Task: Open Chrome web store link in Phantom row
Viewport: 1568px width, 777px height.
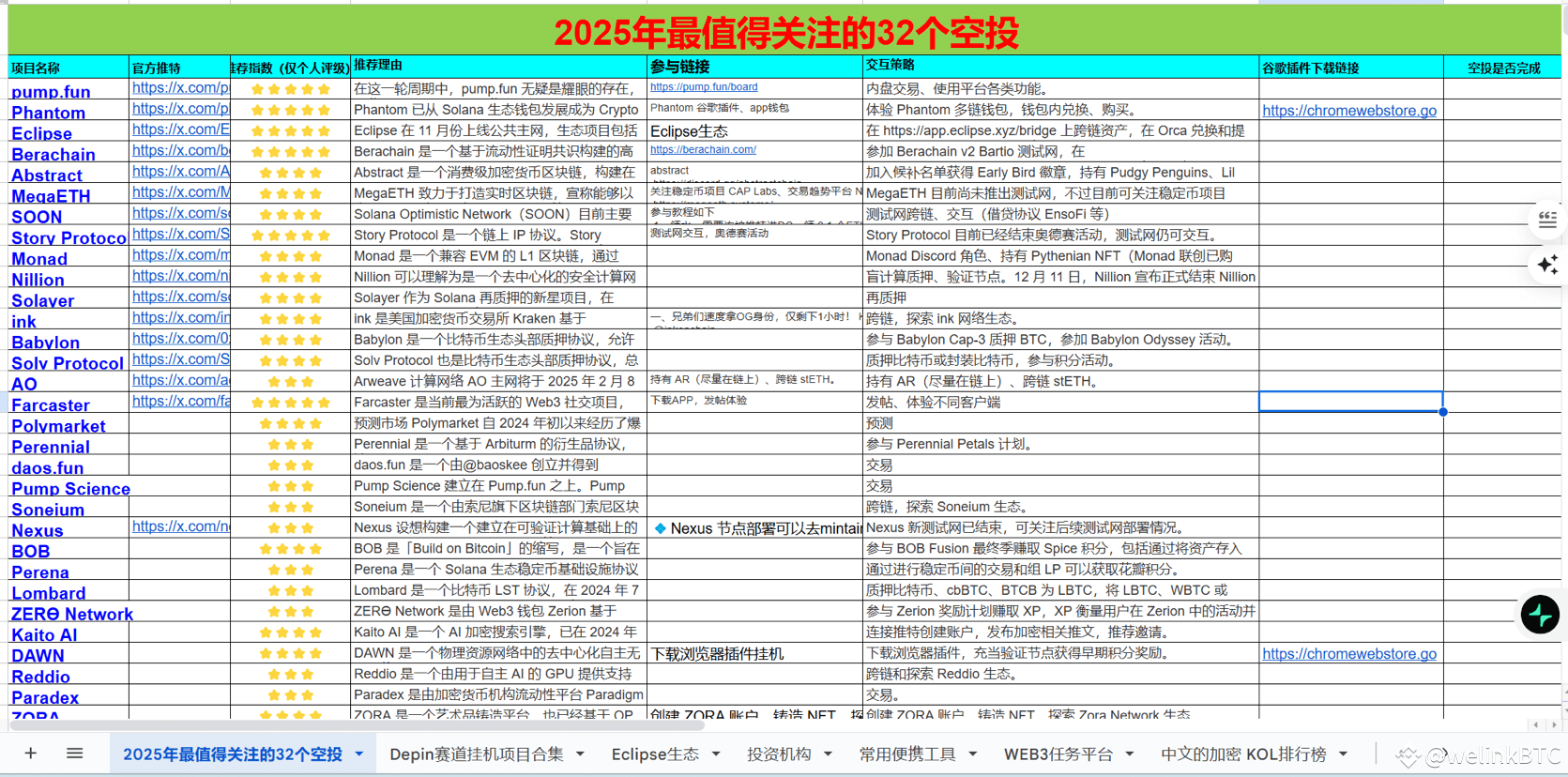Action: 1349,111
